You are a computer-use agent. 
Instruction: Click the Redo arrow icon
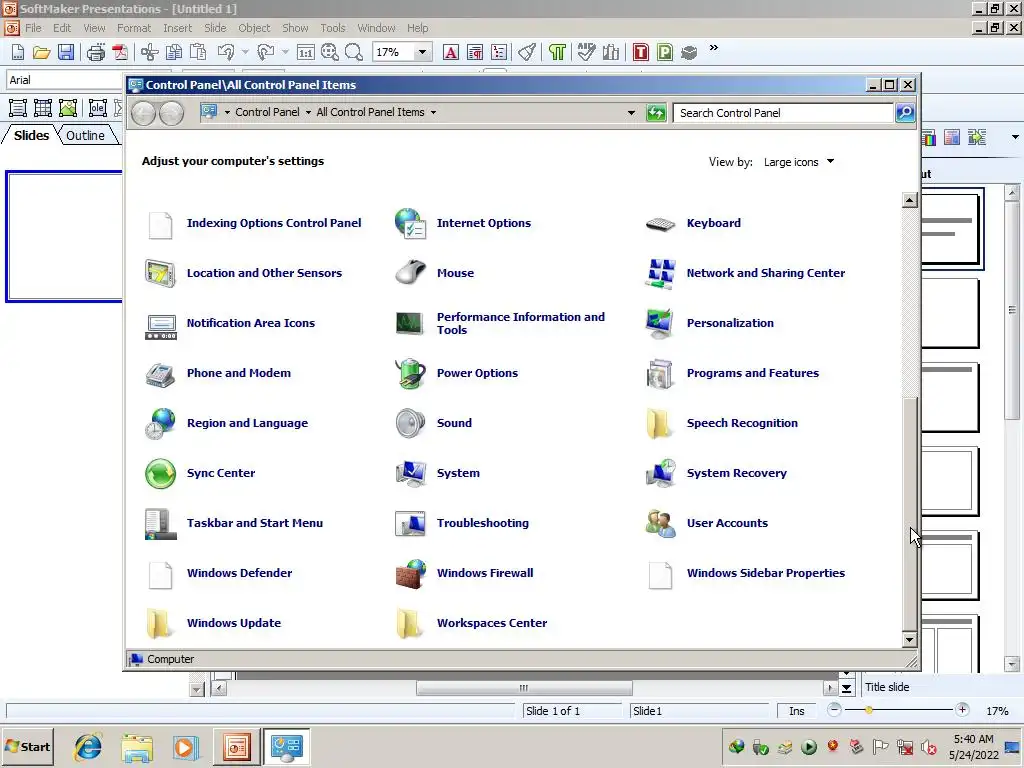[x=265, y=52]
